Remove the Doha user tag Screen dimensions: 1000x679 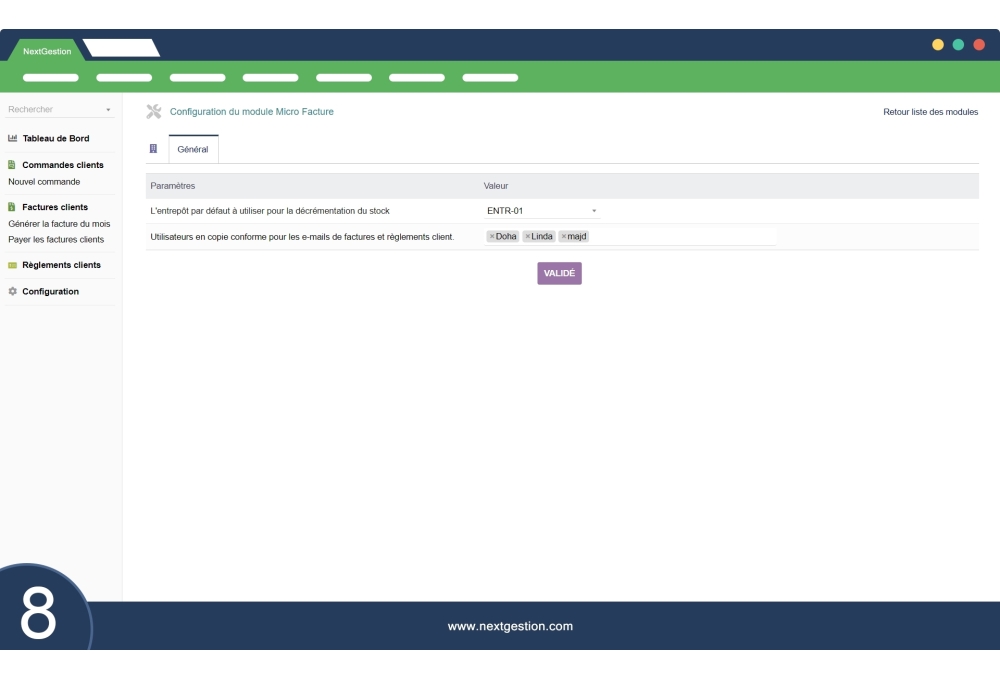(x=492, y=237)
